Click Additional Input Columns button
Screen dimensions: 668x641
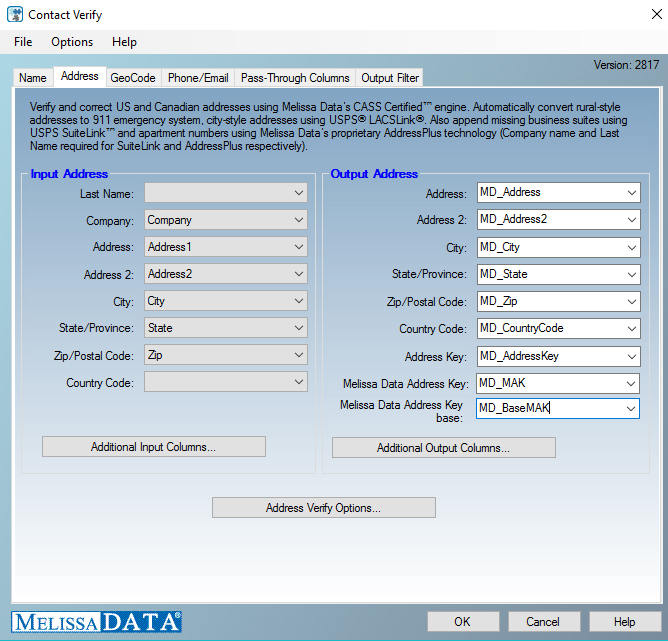pyautogui.click(x=154, y=446)
